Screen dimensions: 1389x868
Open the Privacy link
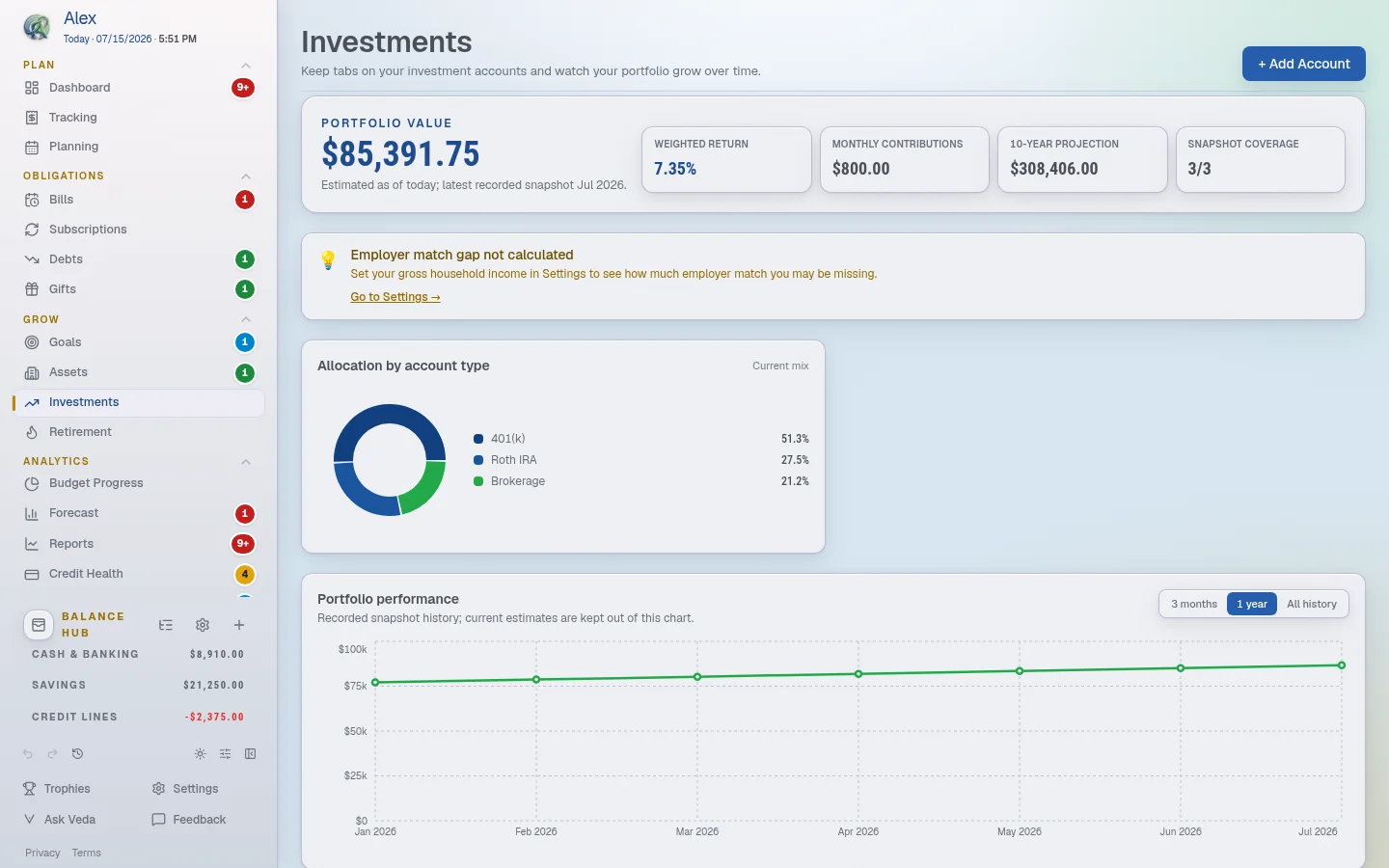coord(42,854)
